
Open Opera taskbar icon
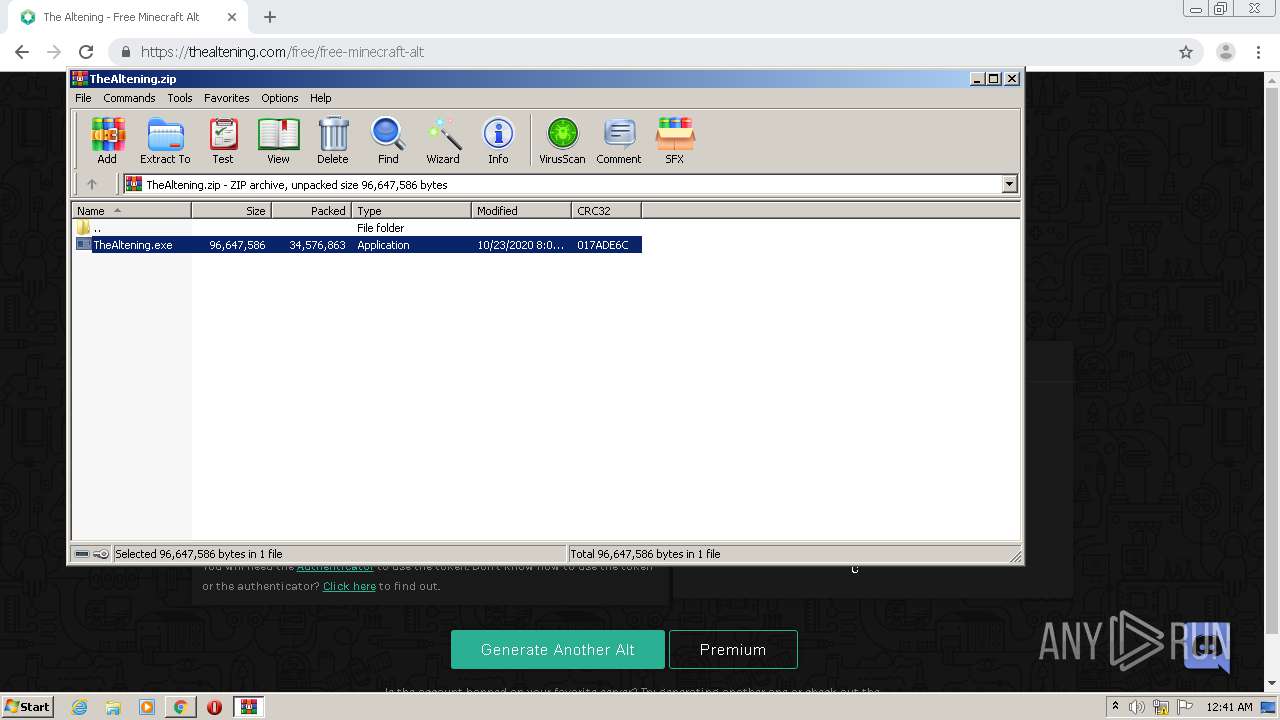[x=214, y=707]
